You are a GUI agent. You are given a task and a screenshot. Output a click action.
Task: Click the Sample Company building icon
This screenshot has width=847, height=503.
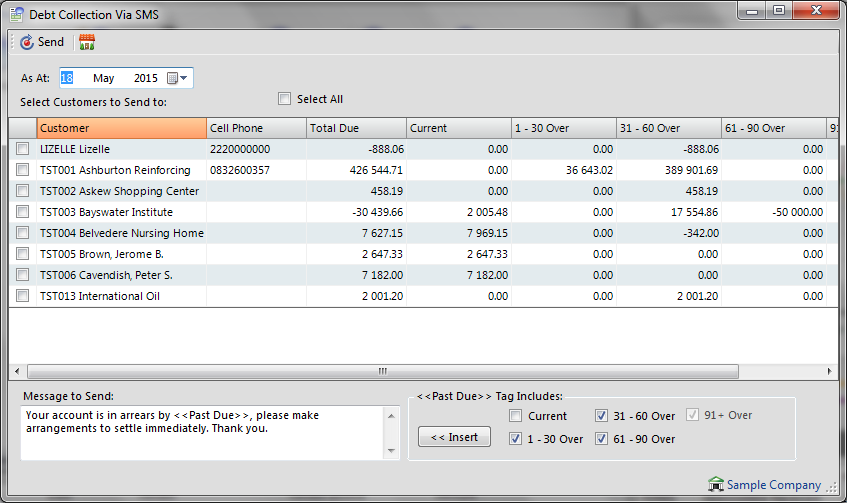tap(715, 485)
